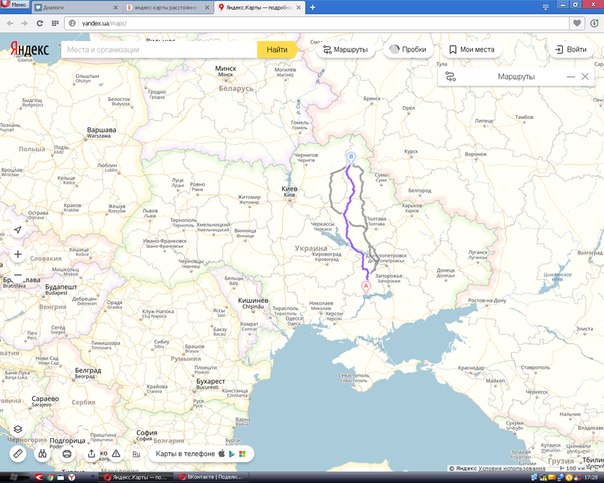Toggle the Пробки traffic layer
Image resolution: width=604 pixels, height=483 pixels.
[408, 50]
